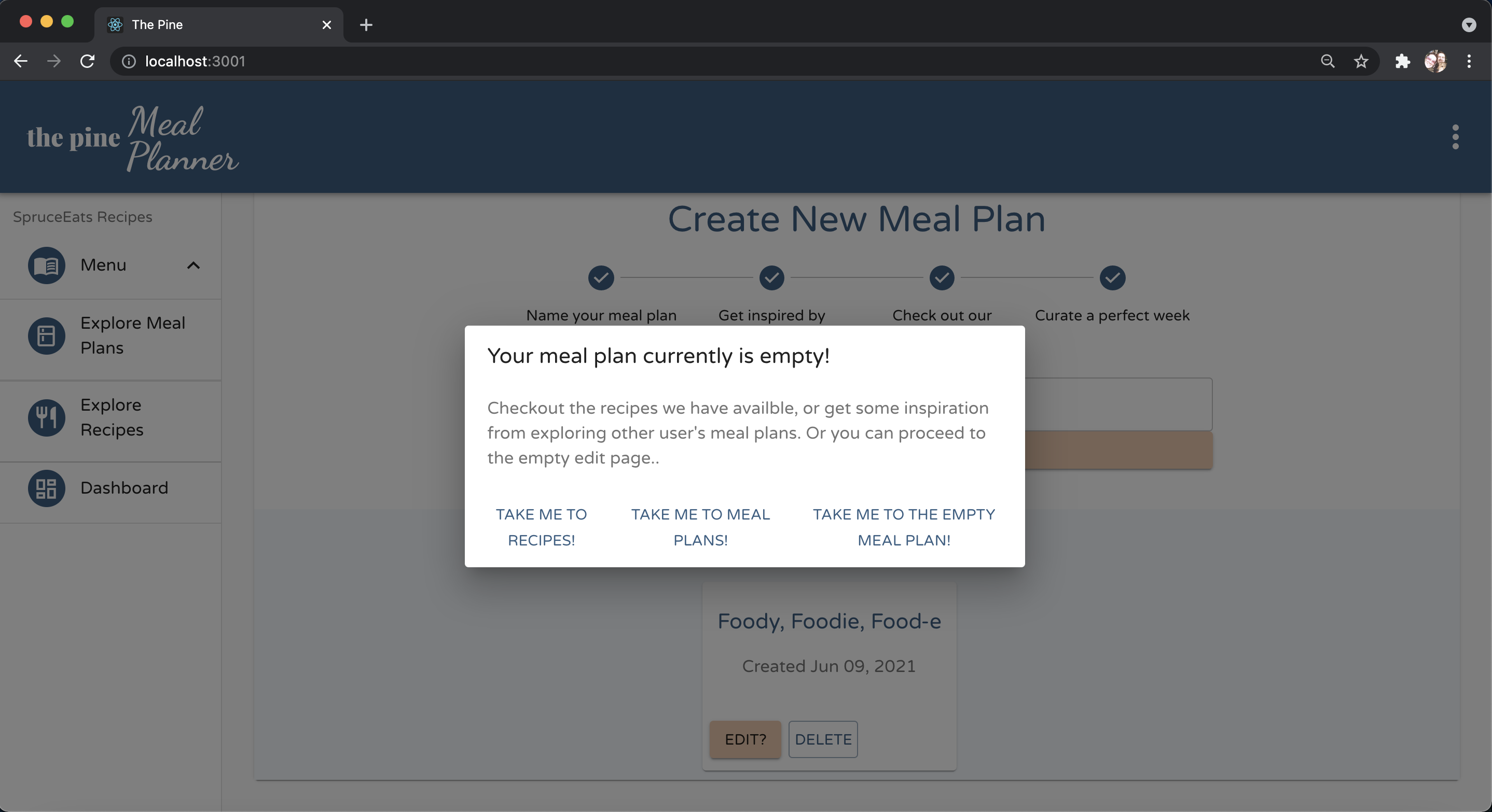Click TAKE ME TO RECIPES button

(541, 527)
